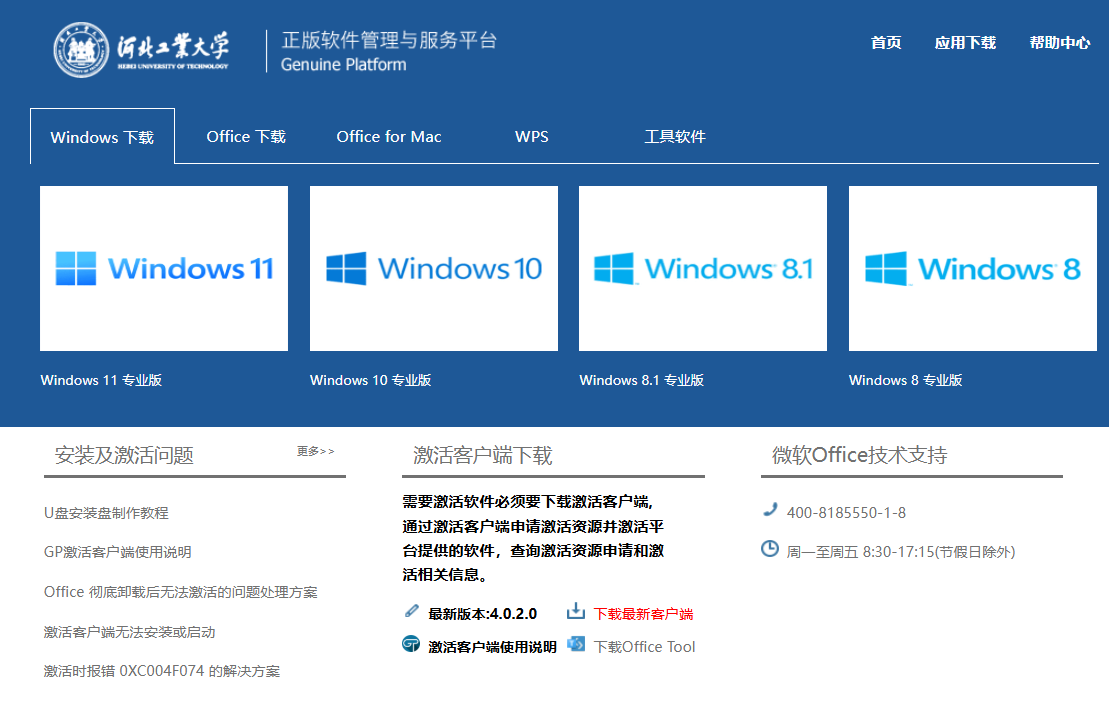Viewport: 1109px width, 714px height.
Task: Click the Windows 11 product logo image
Action: (x=163, y=267)
